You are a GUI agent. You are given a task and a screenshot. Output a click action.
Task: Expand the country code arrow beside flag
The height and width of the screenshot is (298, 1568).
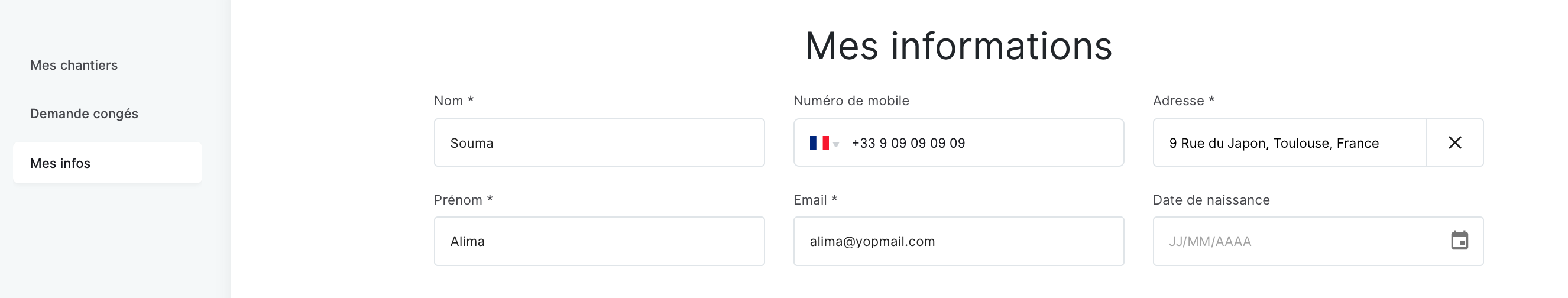(837, 144)
